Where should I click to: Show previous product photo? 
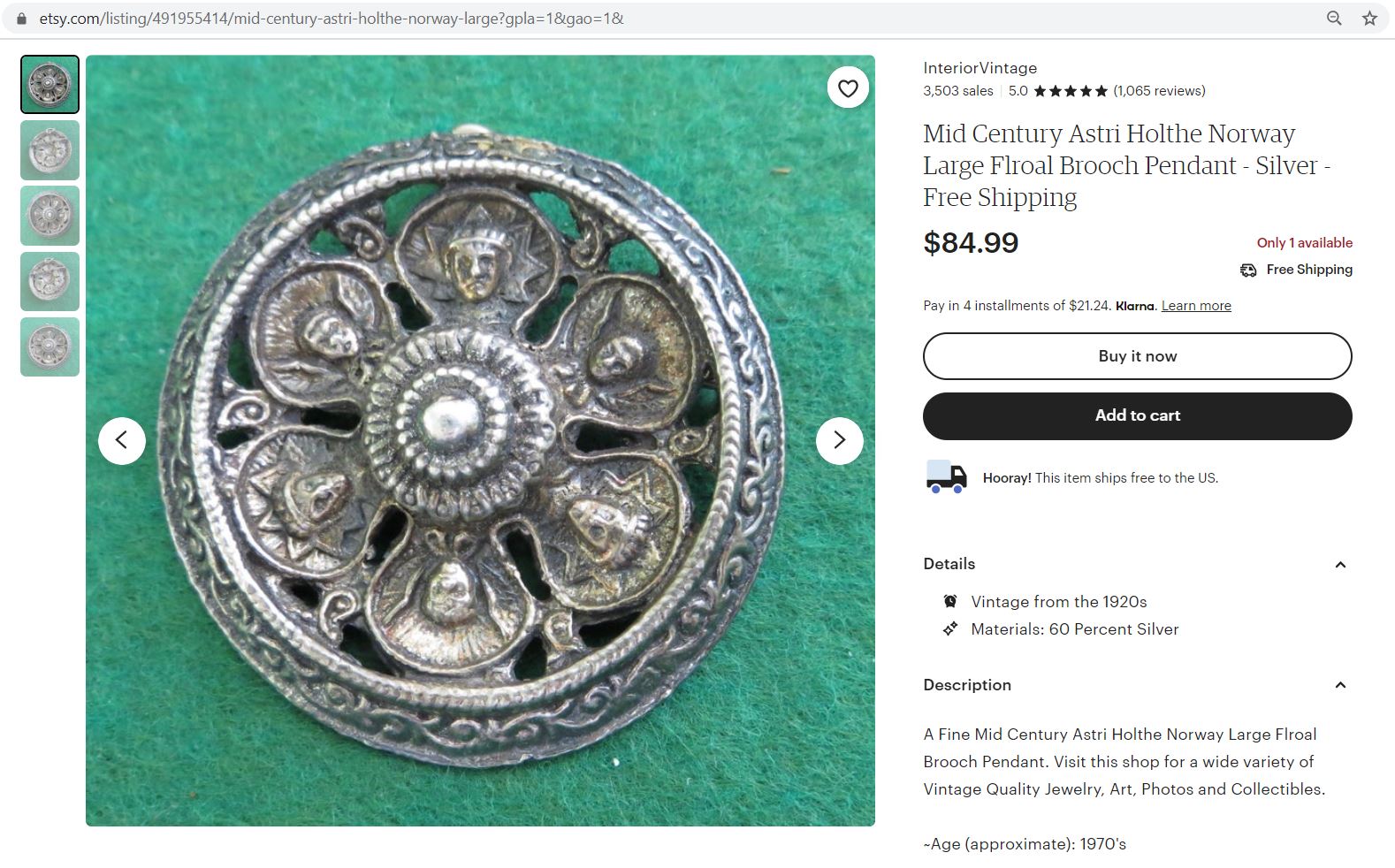pyautogui.click(x=122, y=440)
